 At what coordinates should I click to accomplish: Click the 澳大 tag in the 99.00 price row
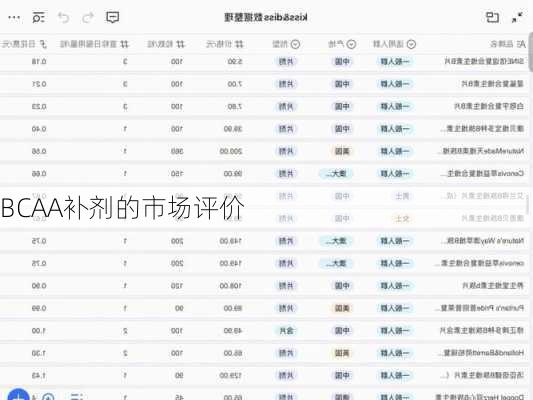pyautogui.click(x=336, y=174)
